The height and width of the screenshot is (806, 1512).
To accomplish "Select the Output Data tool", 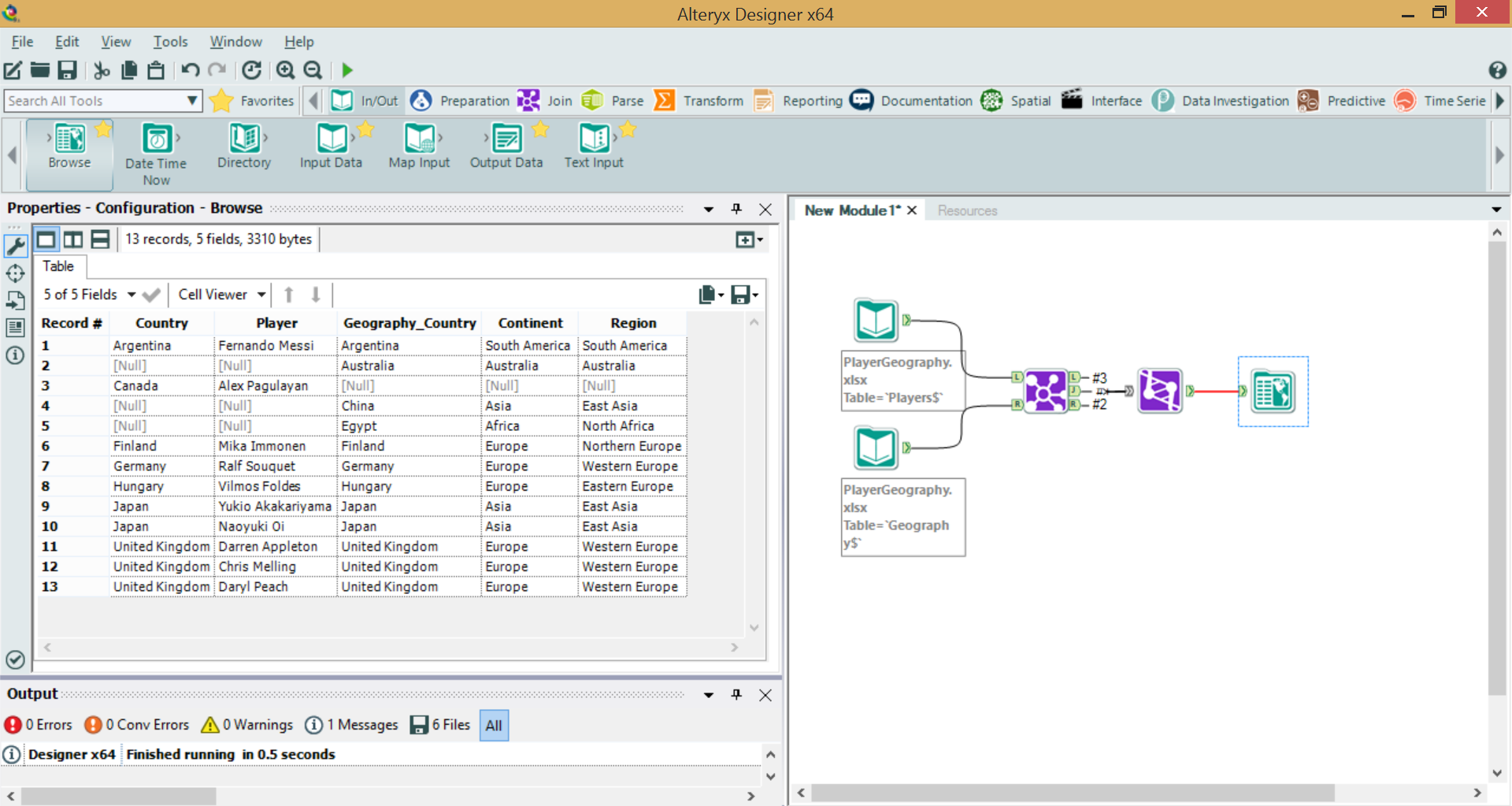I will point(506,147).
